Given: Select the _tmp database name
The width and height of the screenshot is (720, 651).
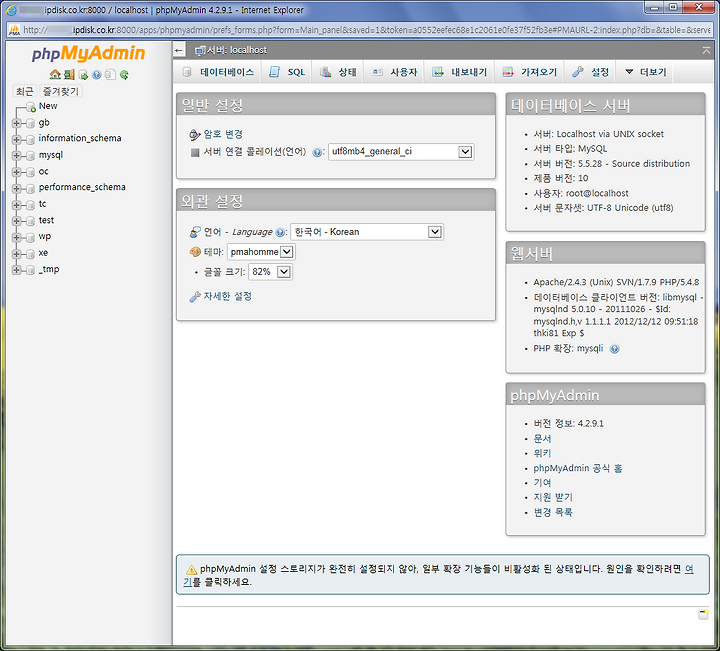Looking at the screenshot, I should pyautogui.click(x=49, y=269).
